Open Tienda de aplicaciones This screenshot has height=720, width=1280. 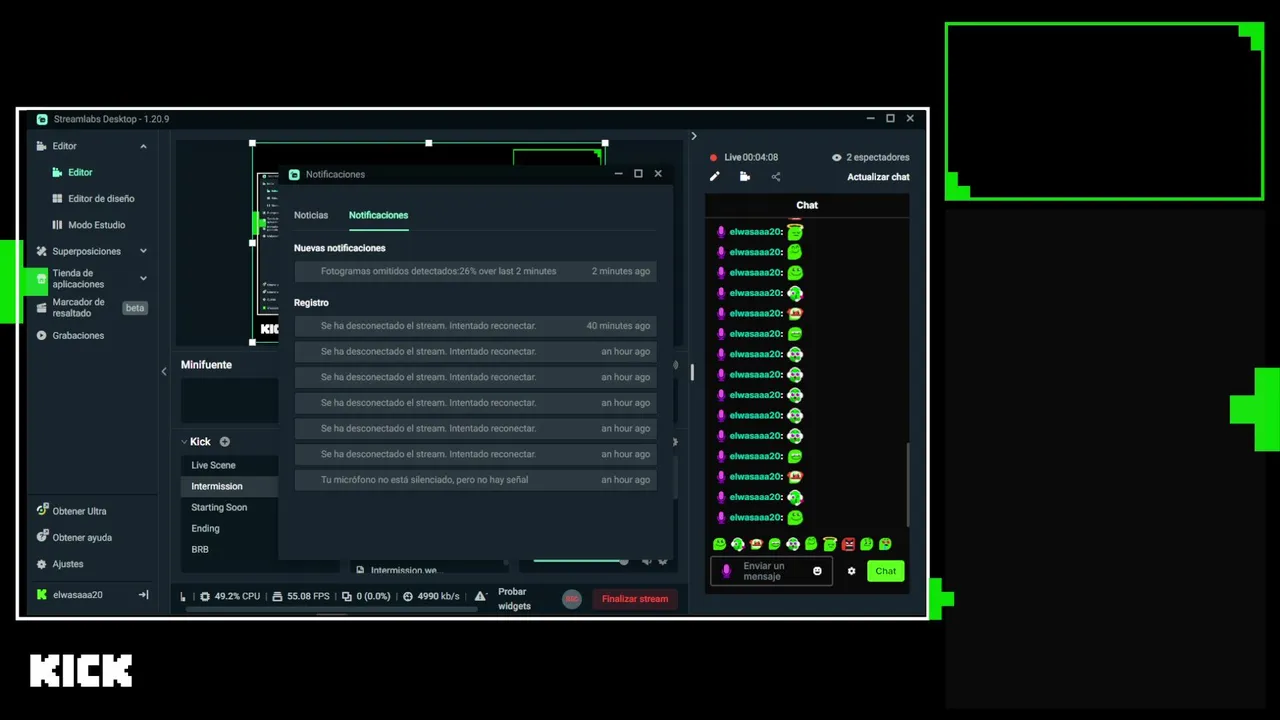[78, 278]
